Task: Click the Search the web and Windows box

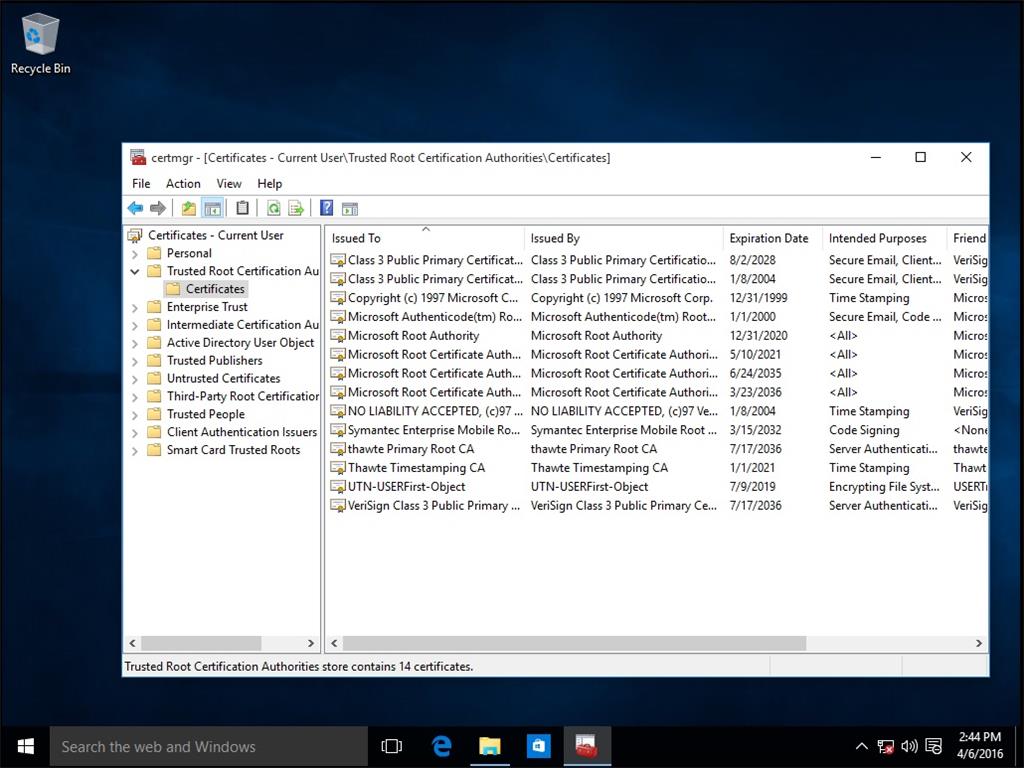Action: [209, 746]
